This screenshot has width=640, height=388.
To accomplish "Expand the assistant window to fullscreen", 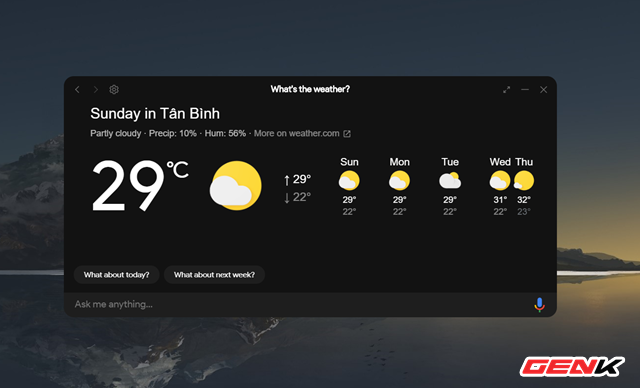I will [507, 89].
